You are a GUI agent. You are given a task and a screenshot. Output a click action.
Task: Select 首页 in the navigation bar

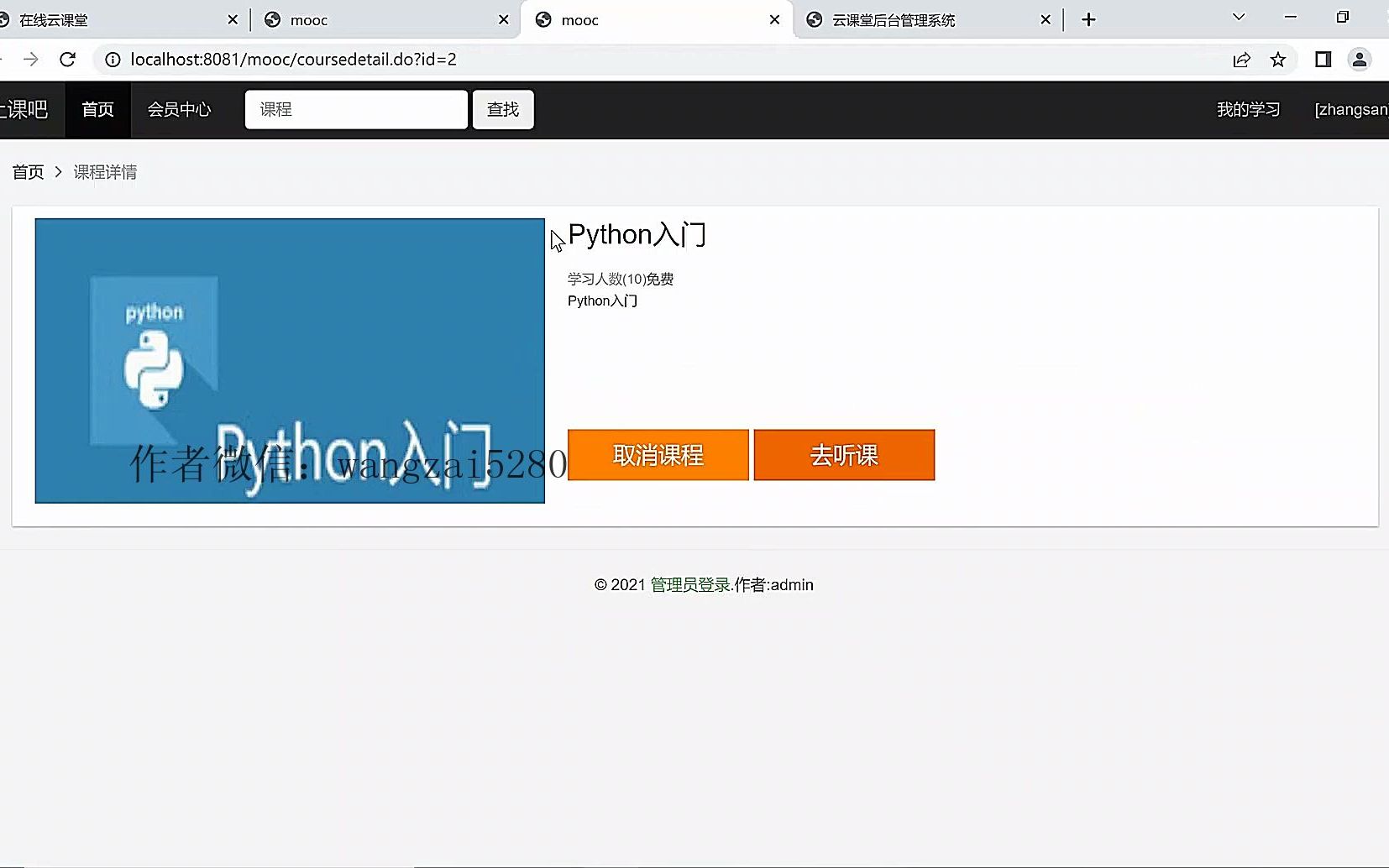click(x=97, y=109)
